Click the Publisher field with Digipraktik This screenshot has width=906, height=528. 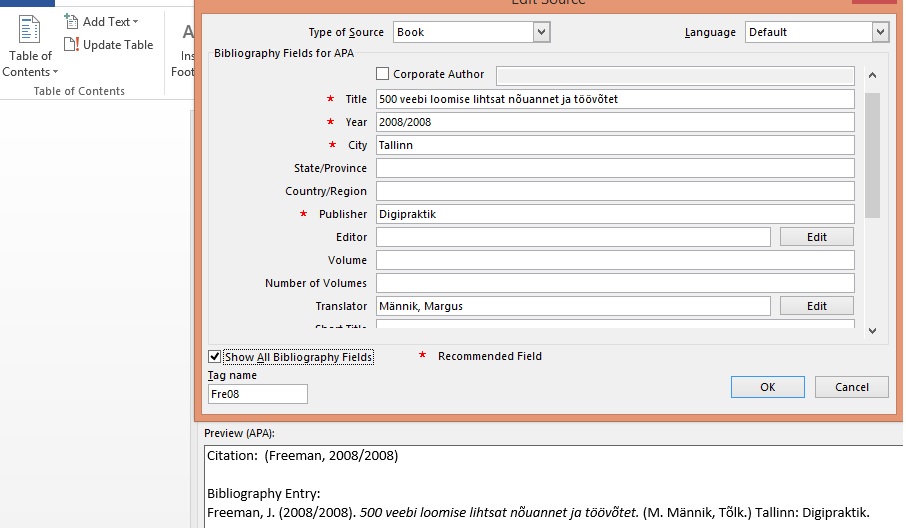[x=615, y=214]
